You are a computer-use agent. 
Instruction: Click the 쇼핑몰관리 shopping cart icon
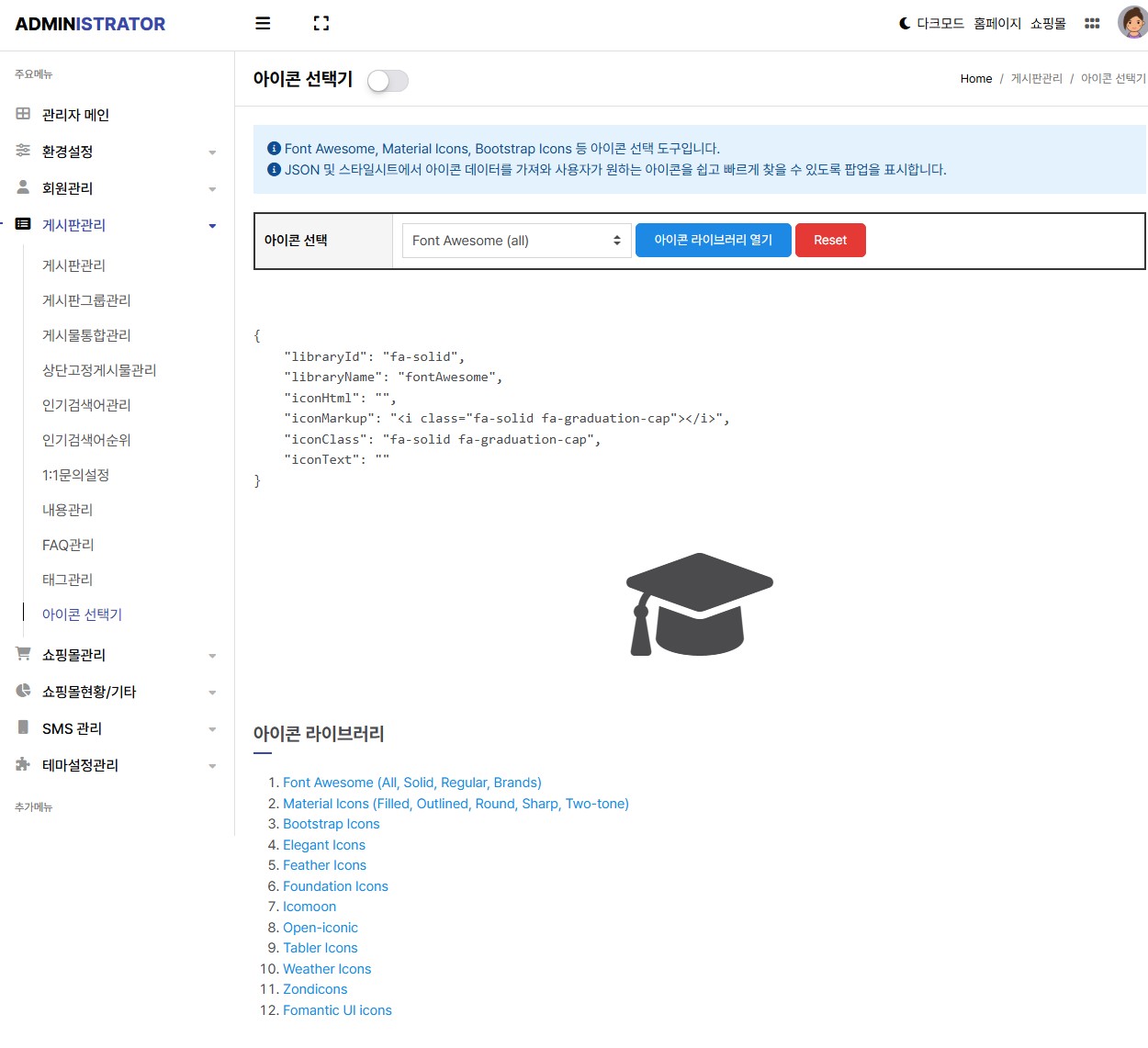(20, 654)
